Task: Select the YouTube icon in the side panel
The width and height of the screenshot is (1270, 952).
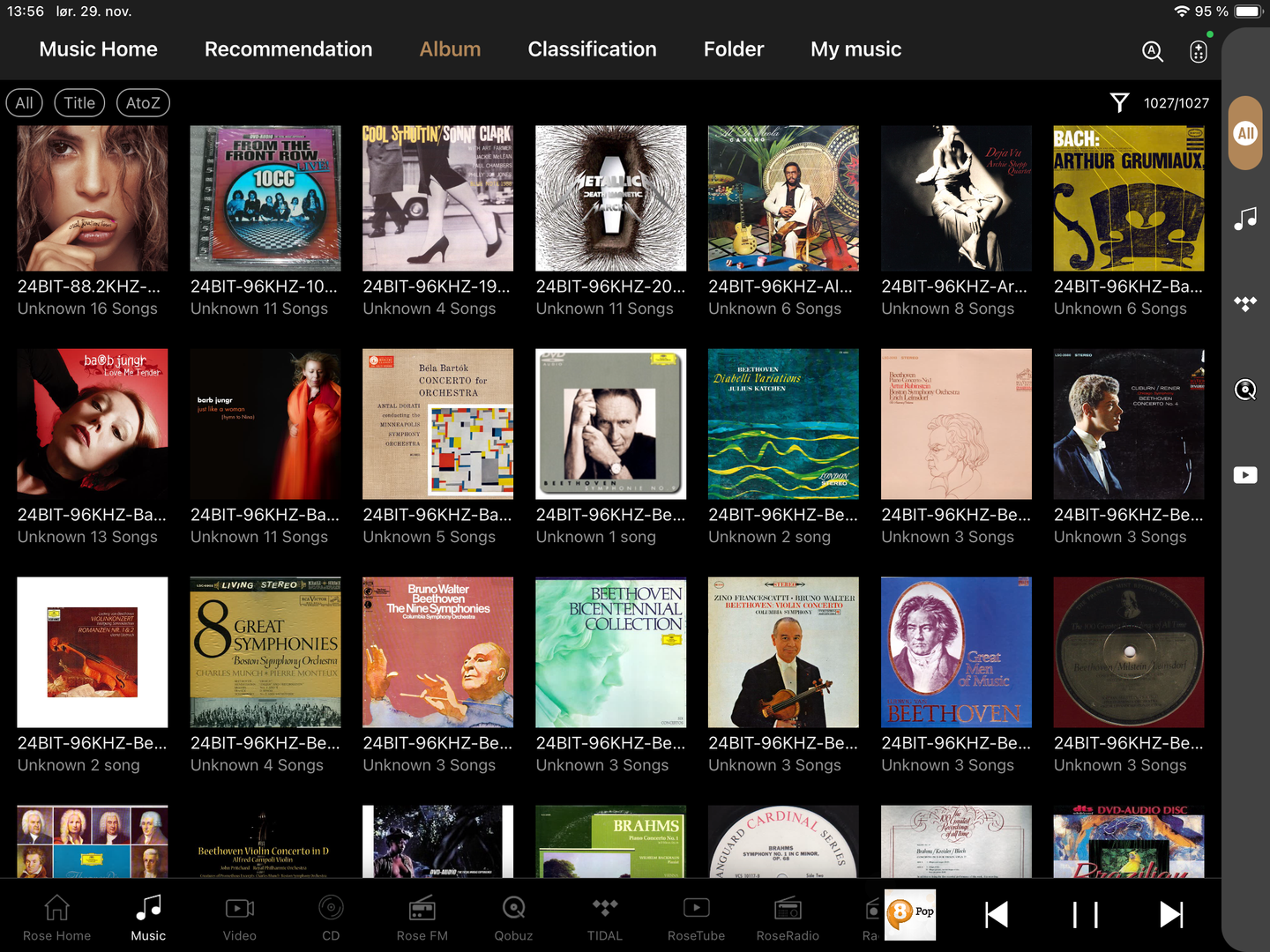Action: click(1245, 475)
